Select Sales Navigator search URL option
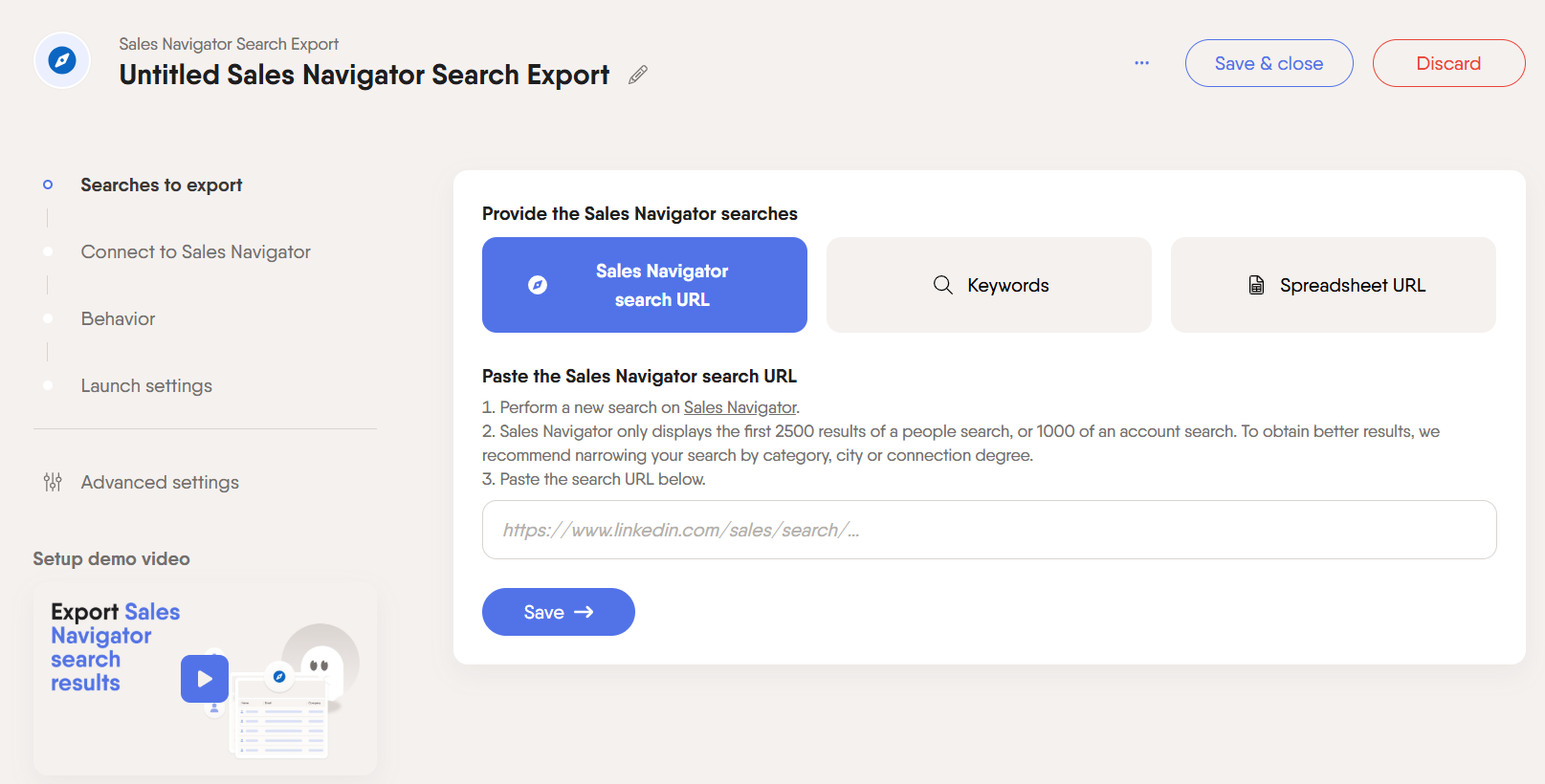This screenshot has width=1545, height=784. [x=645, y=285]
